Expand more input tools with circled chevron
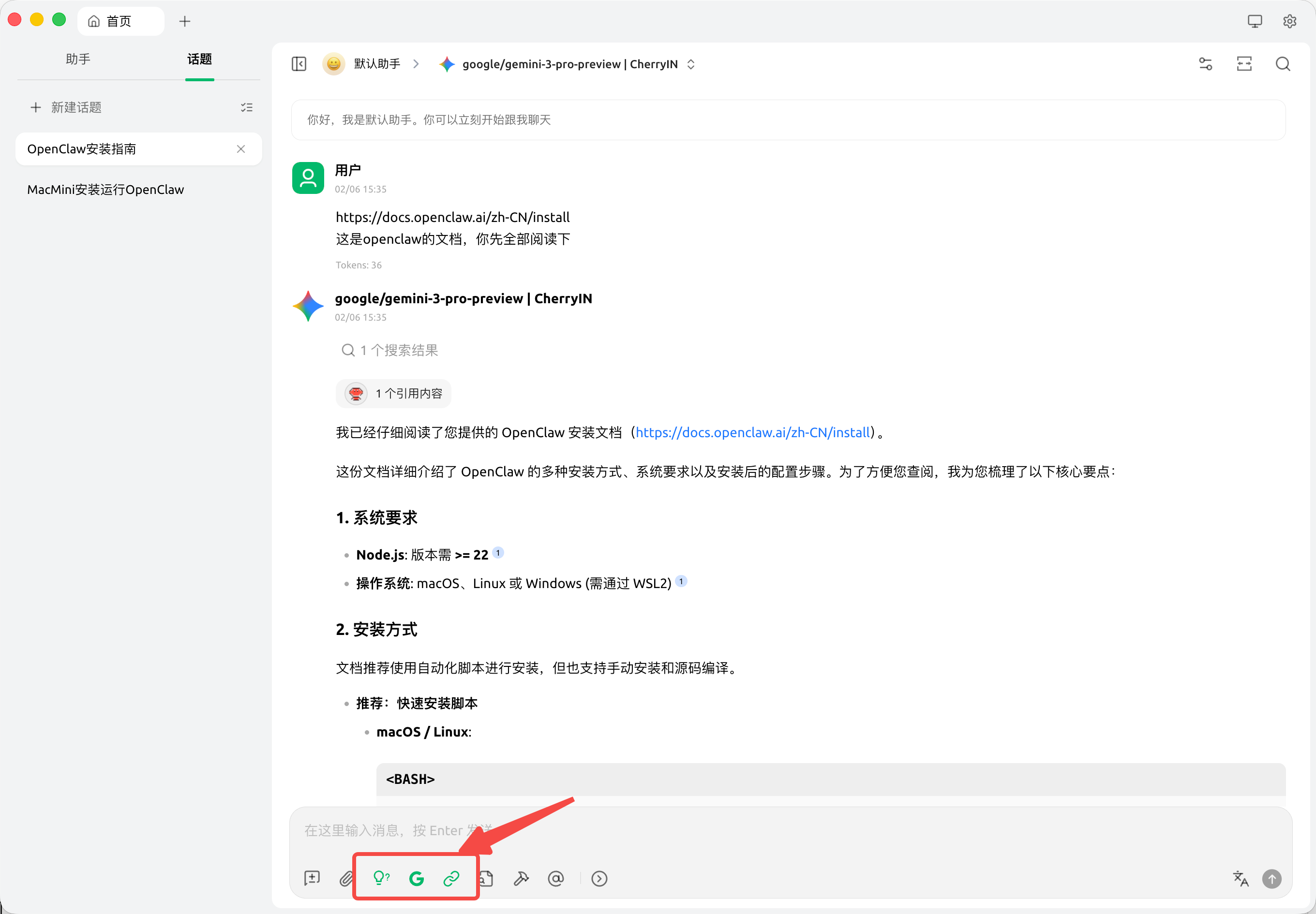The width and height of the screenshot is (1316, 914). (599, 878)
